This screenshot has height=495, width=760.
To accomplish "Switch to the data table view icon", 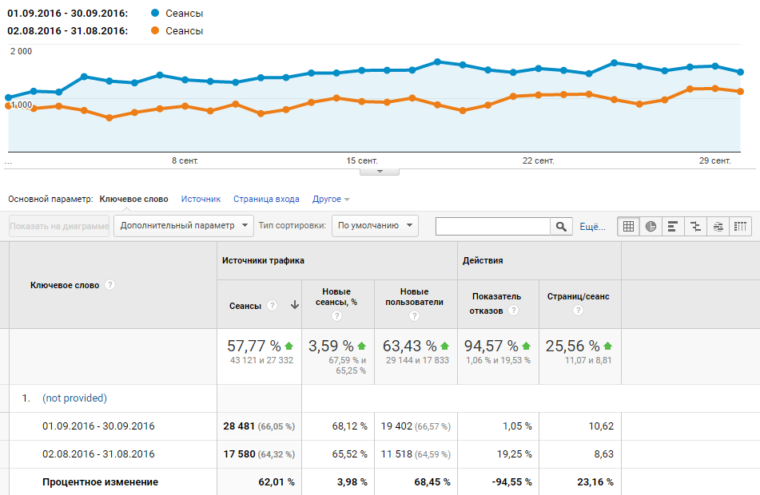I will (x=628, y=226).
